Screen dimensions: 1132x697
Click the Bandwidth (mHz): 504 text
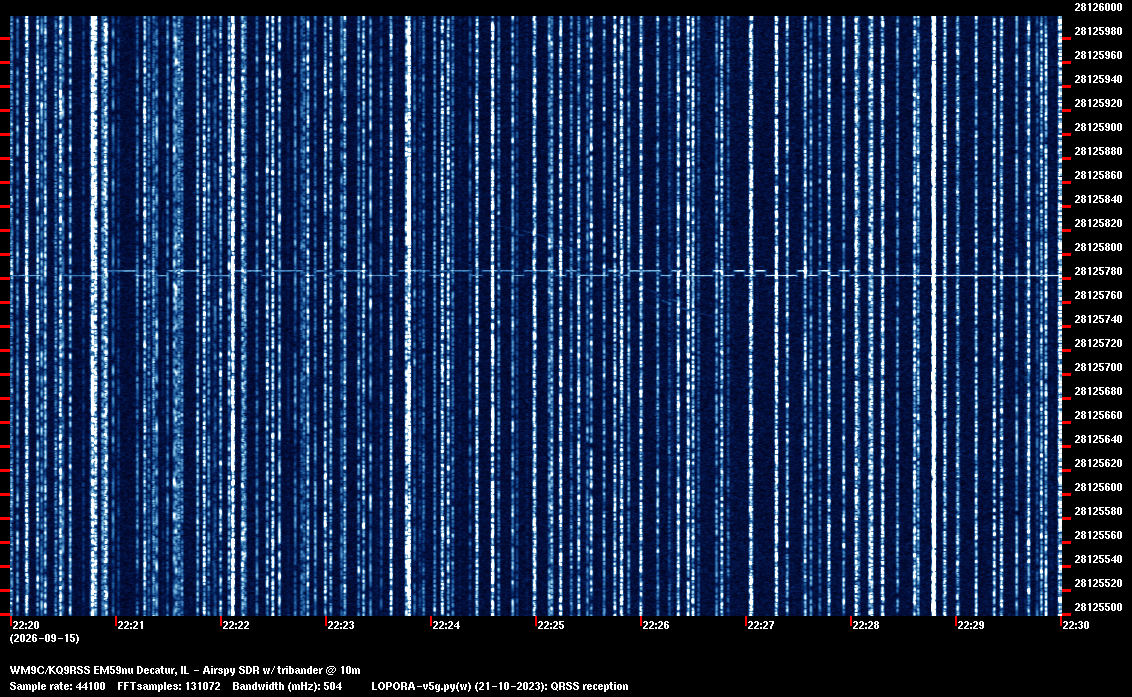pyautogui.click(x=287, y=686)
